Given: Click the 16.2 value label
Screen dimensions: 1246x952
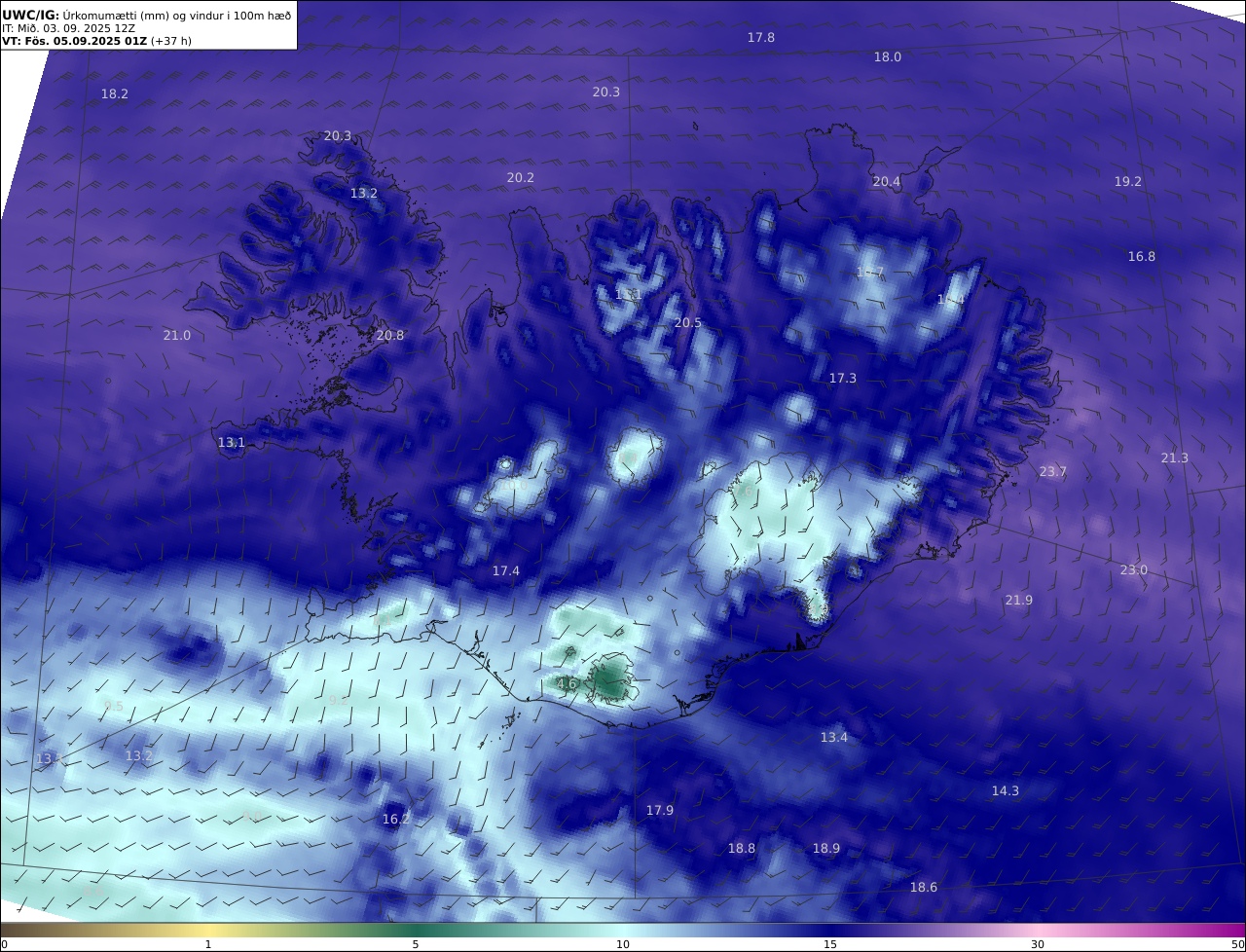Looking at the screenshot, I should [396, 819].
